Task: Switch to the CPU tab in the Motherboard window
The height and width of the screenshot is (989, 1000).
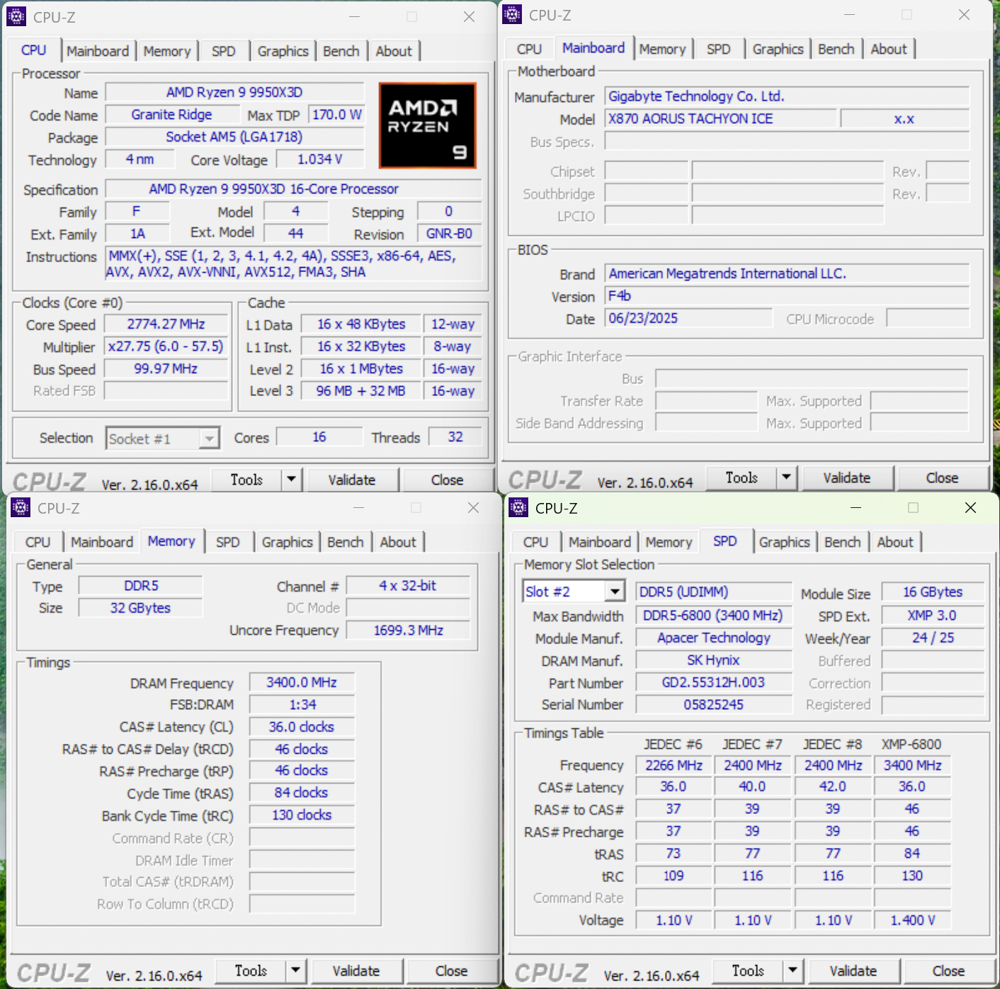Action: coord(529,49)
